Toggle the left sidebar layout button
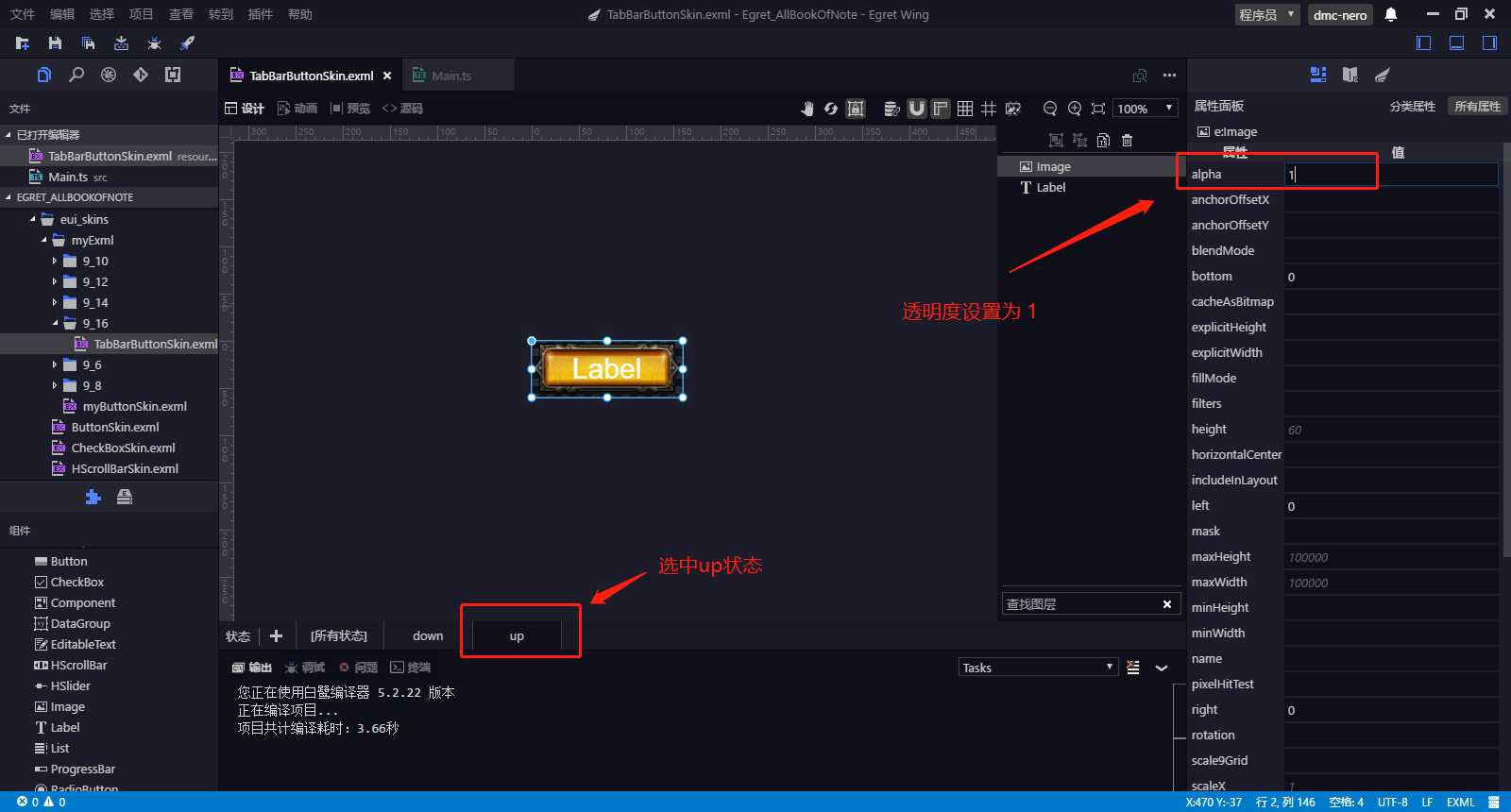Screen dimensions: 1511x812 coord(1424,42)
